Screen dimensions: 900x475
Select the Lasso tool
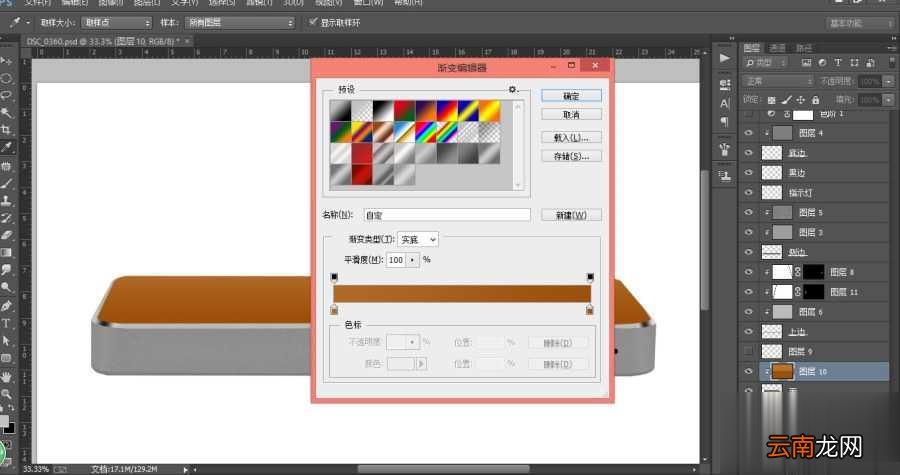[x=6, y=95]
